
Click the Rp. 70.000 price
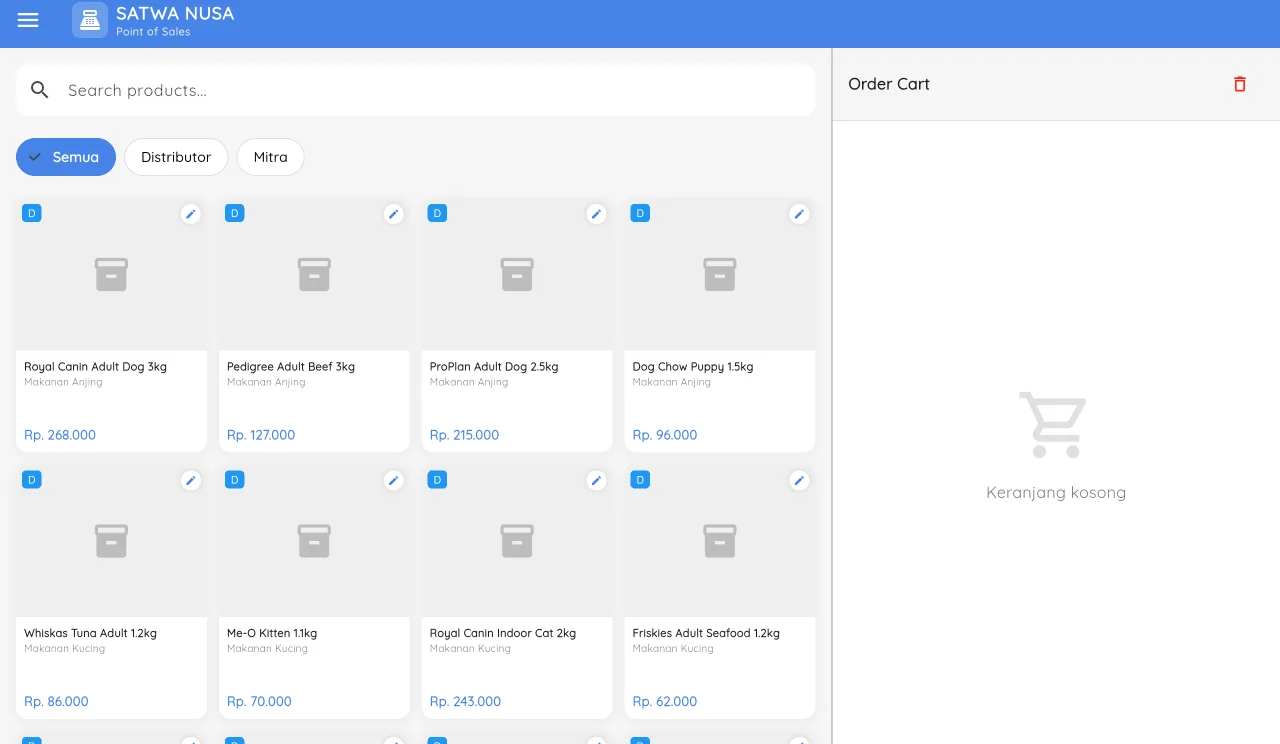pos(259,702)
